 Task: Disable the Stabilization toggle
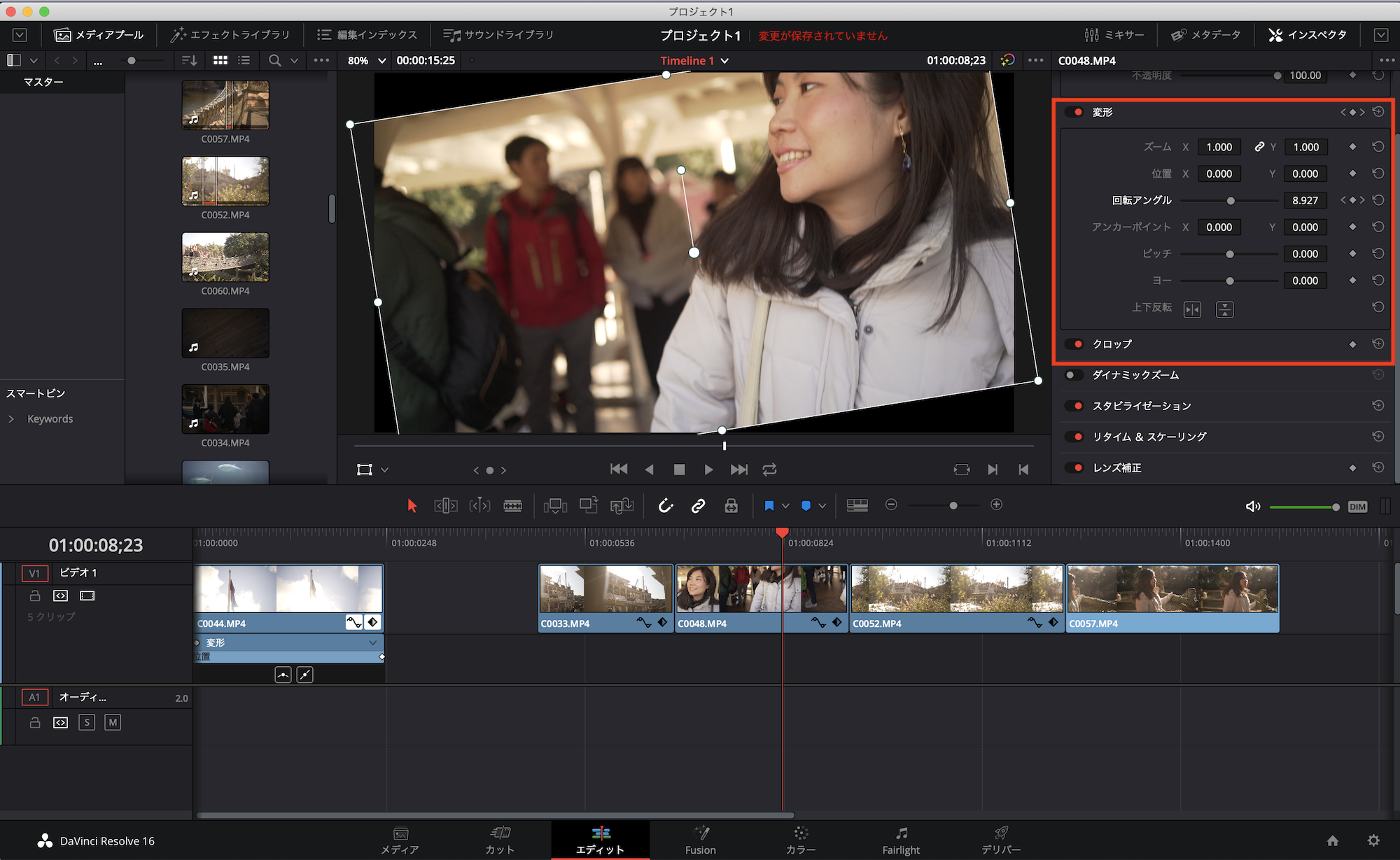point(1075,406)
